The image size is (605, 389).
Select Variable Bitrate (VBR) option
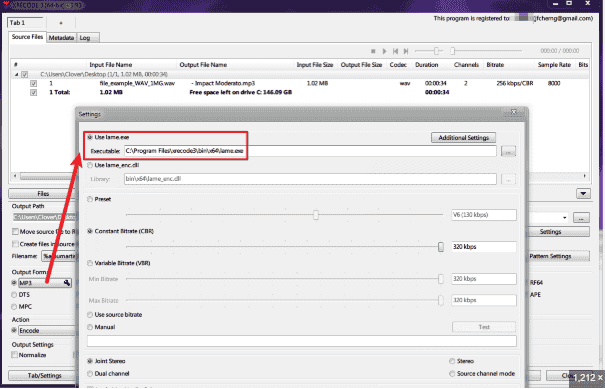pos(90,263)
